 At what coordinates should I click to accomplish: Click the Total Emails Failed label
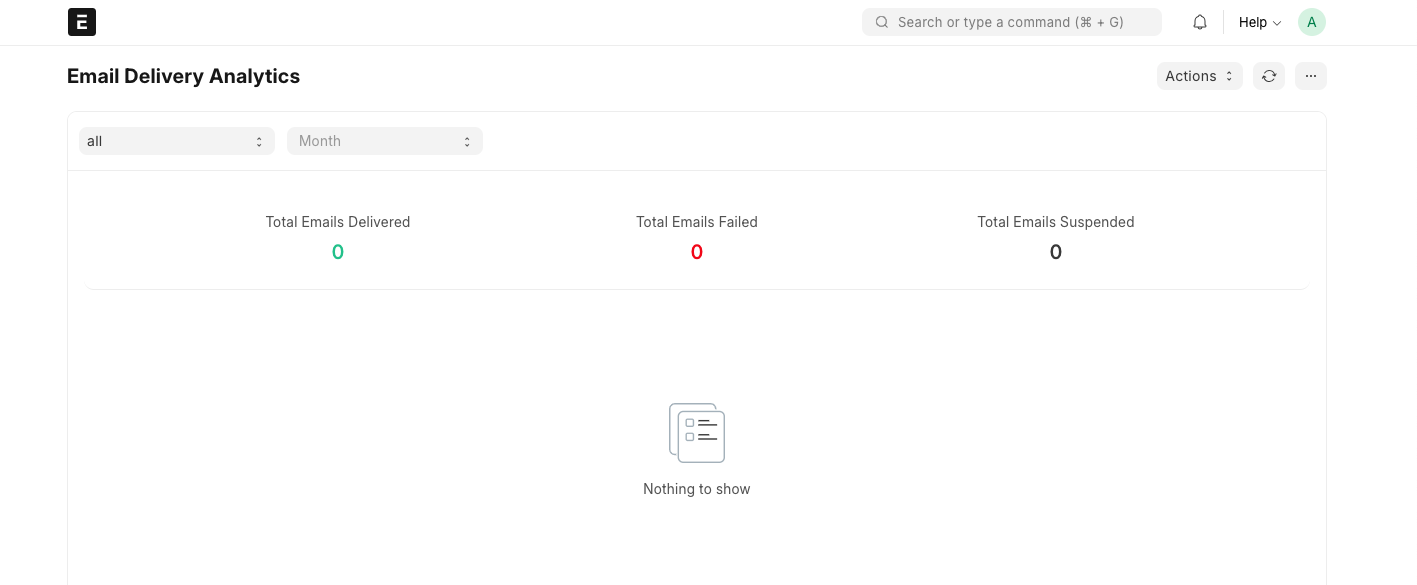(697, 222)
